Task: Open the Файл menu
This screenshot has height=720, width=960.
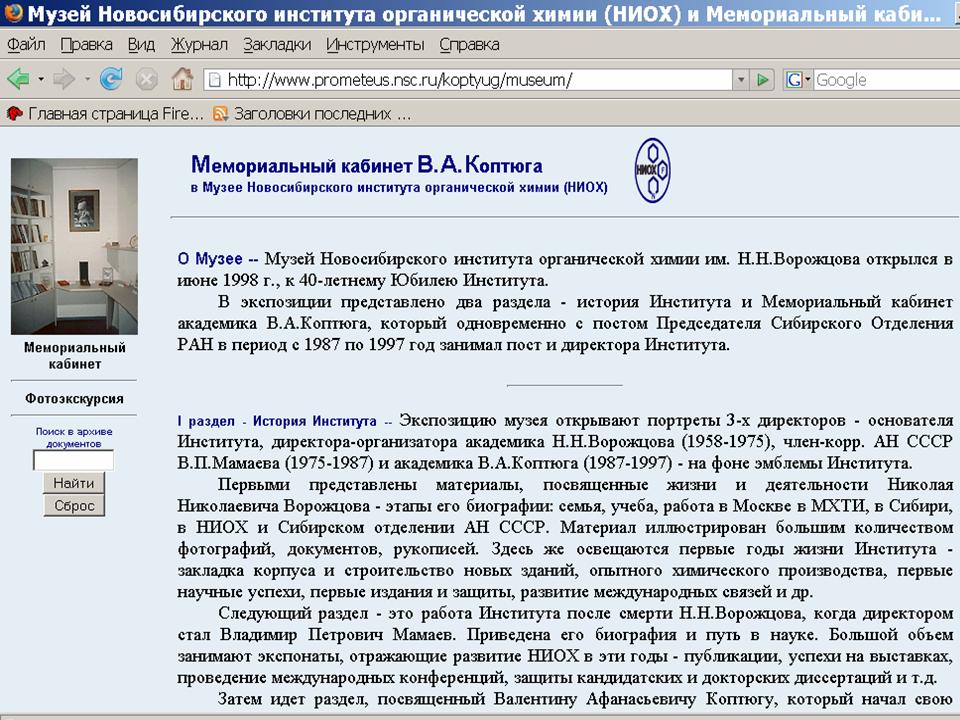Action: (x=25, y=45)
